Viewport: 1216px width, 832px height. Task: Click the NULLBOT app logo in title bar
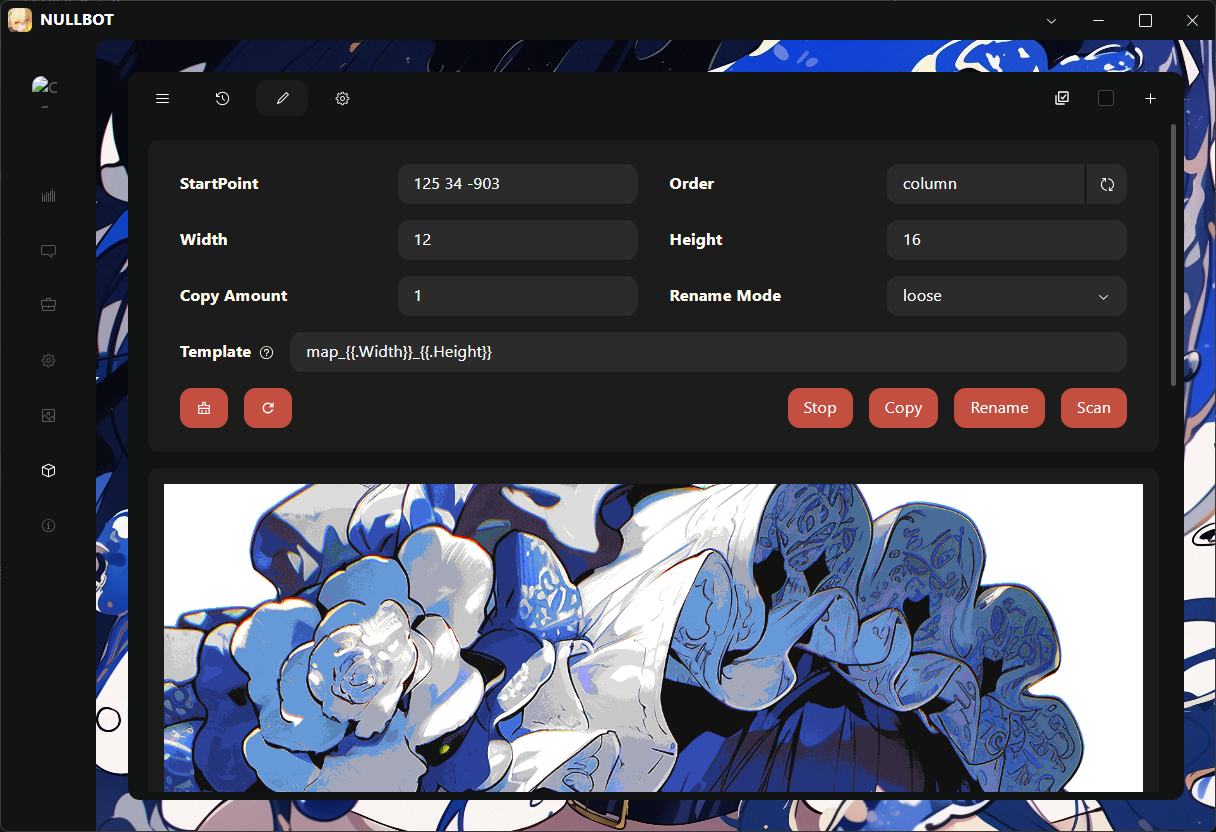pyautogui.click(x=20, y=20)
